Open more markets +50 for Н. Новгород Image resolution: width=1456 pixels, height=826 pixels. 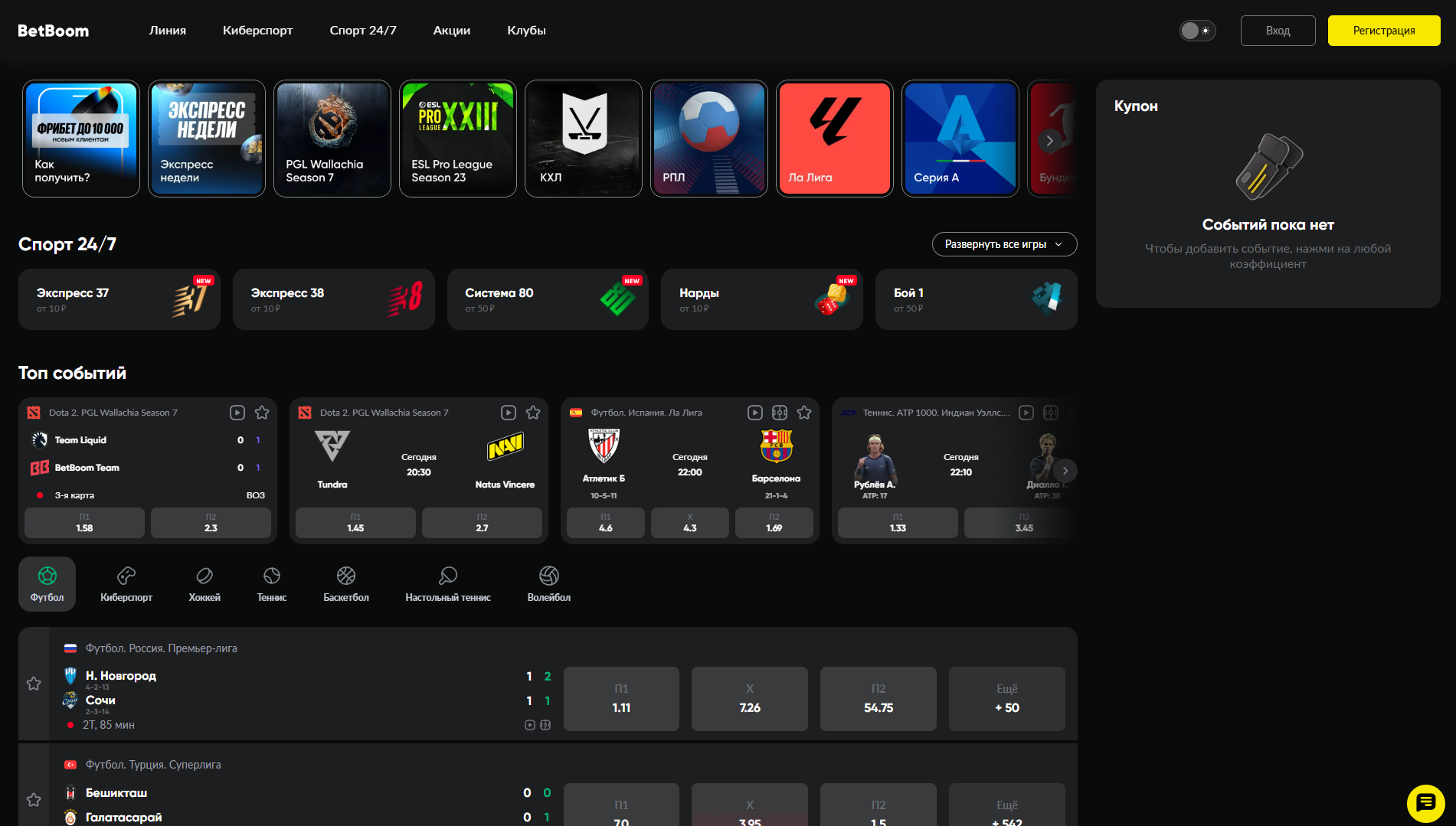click(1007, 699)
